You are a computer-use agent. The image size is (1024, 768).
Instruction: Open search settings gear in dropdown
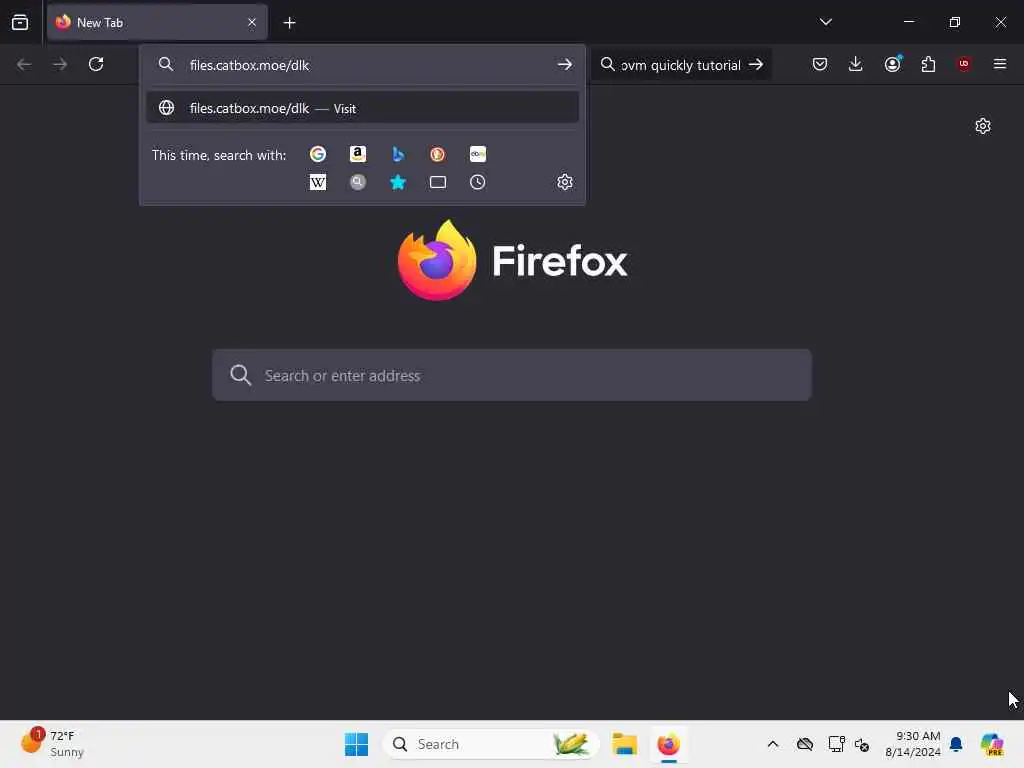pyautogui.click(x=565, y=182)
